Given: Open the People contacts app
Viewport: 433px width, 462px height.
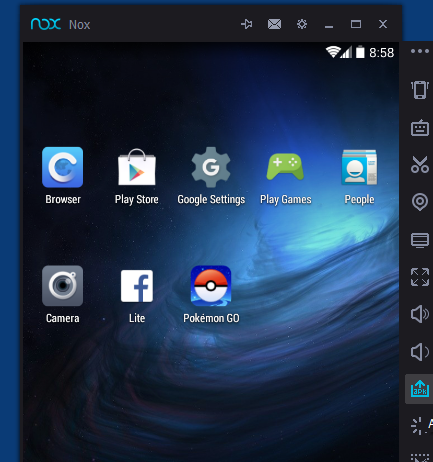Looking at the screenshot, I should 359,167.
